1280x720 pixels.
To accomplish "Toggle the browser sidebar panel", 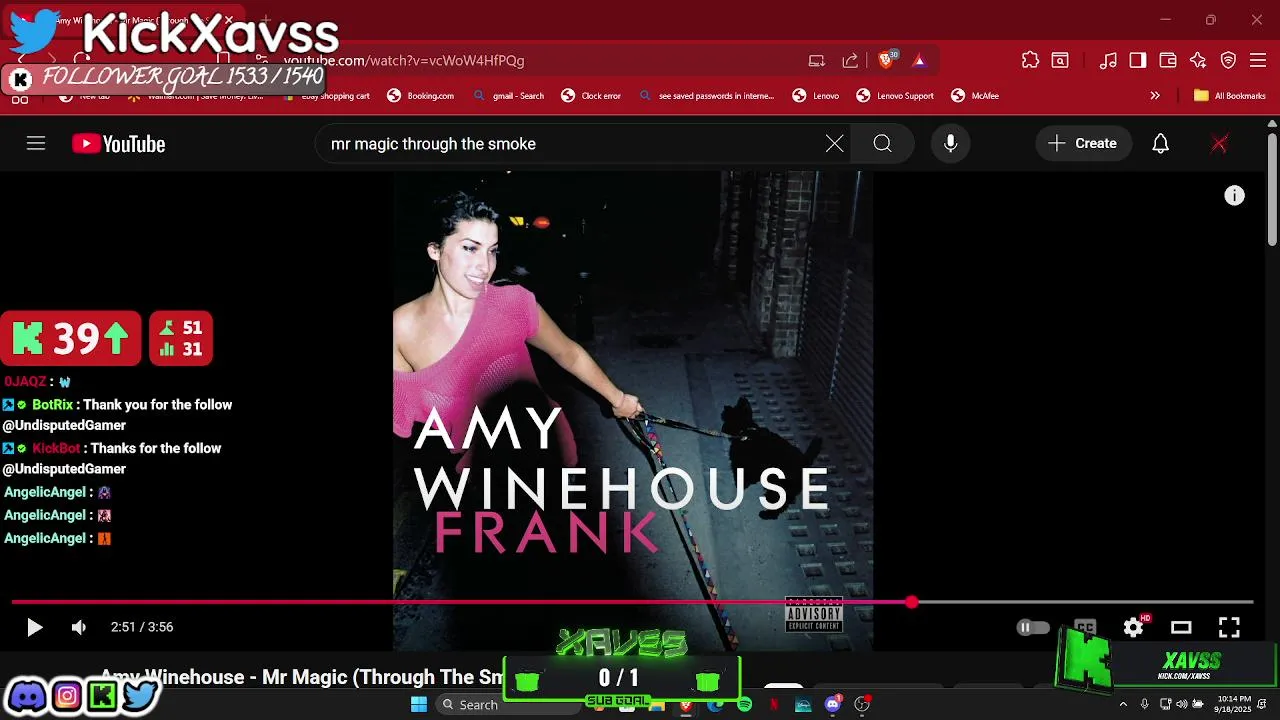I will click(x=1138, y=61).
